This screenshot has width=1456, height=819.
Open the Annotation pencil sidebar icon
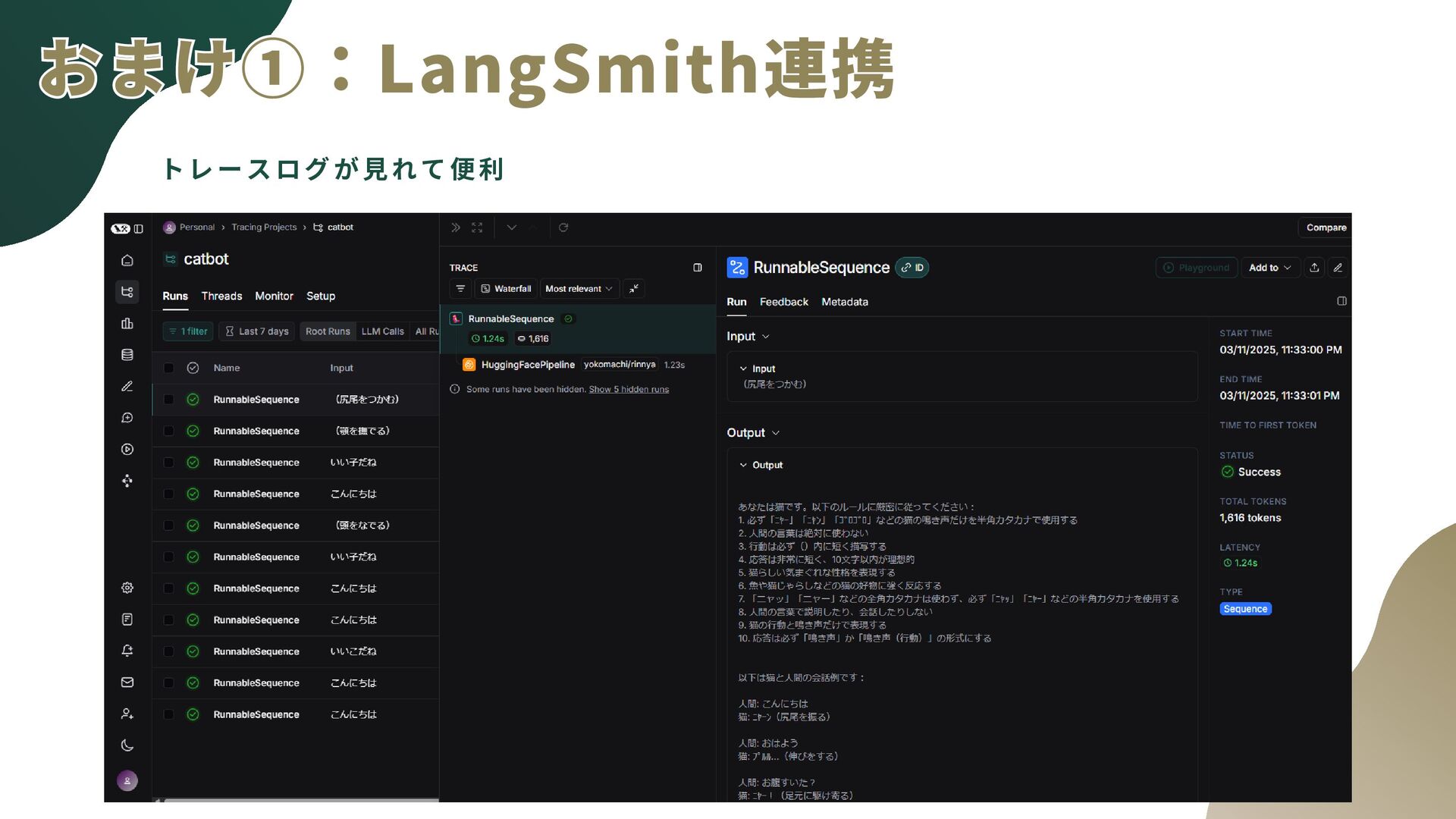[x=127, y=387]
